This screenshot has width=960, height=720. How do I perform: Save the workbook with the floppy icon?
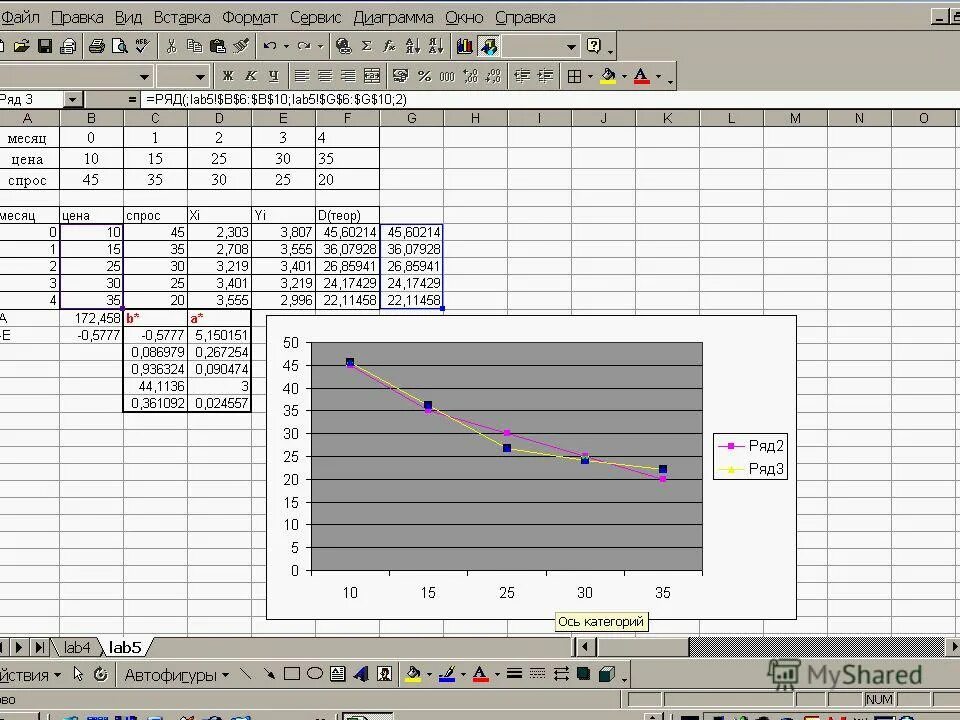pos(45,46)
